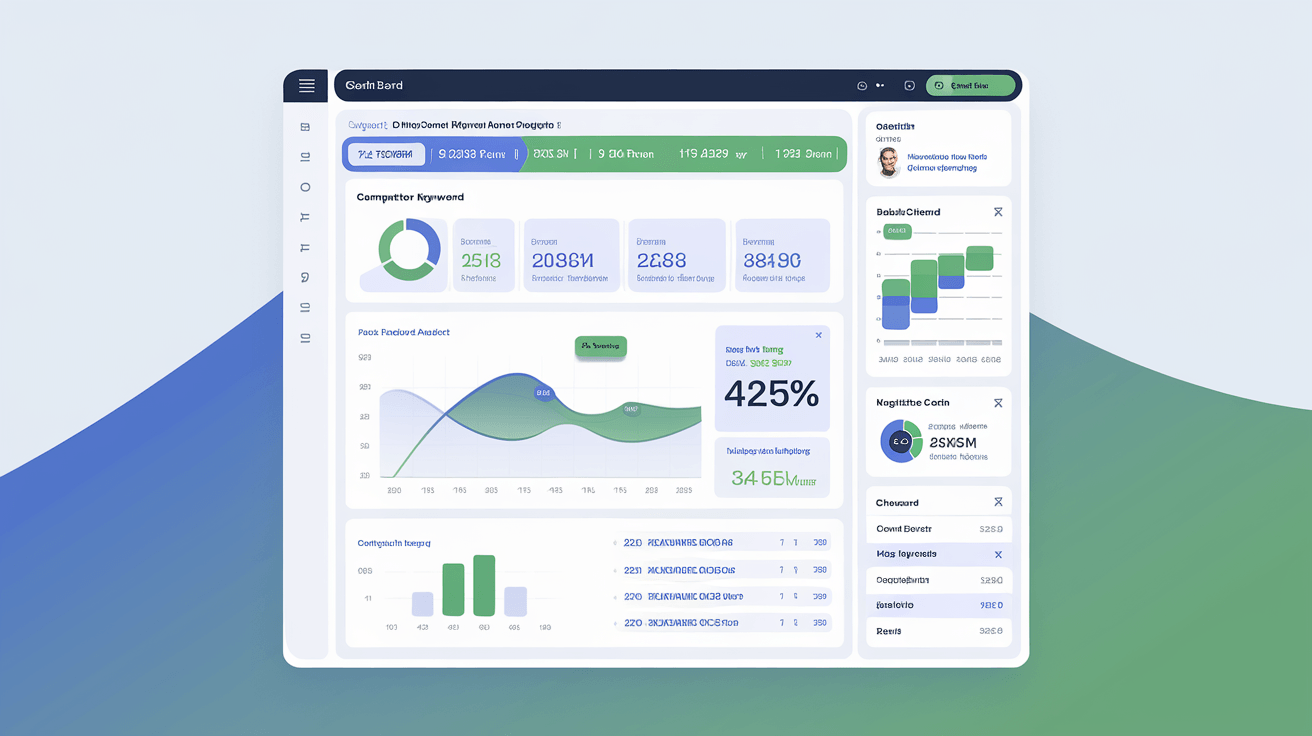
Task: Click the 'Gorin Bord' title in the header
Action: tap(374, 86)
